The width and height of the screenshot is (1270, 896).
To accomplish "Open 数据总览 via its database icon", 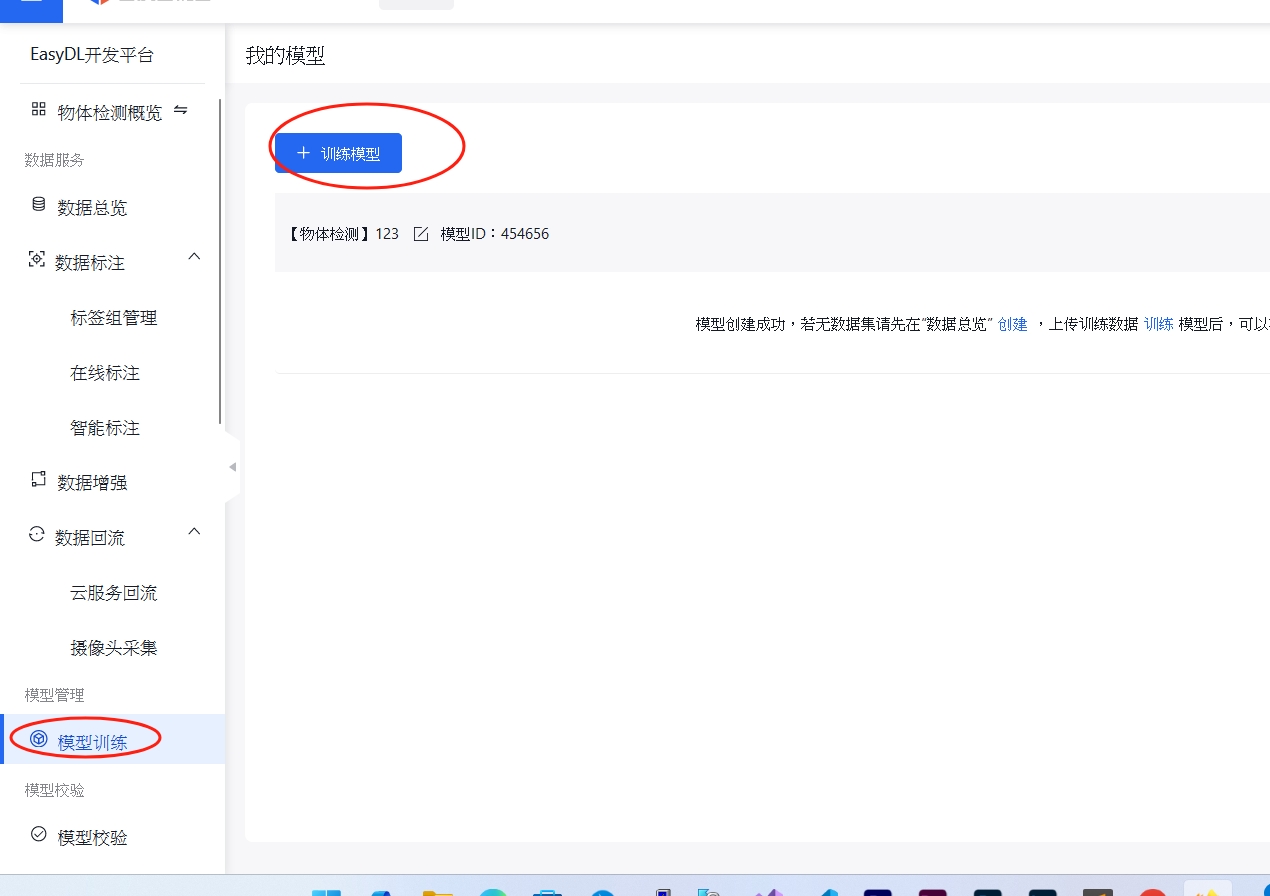I will 39,204.
